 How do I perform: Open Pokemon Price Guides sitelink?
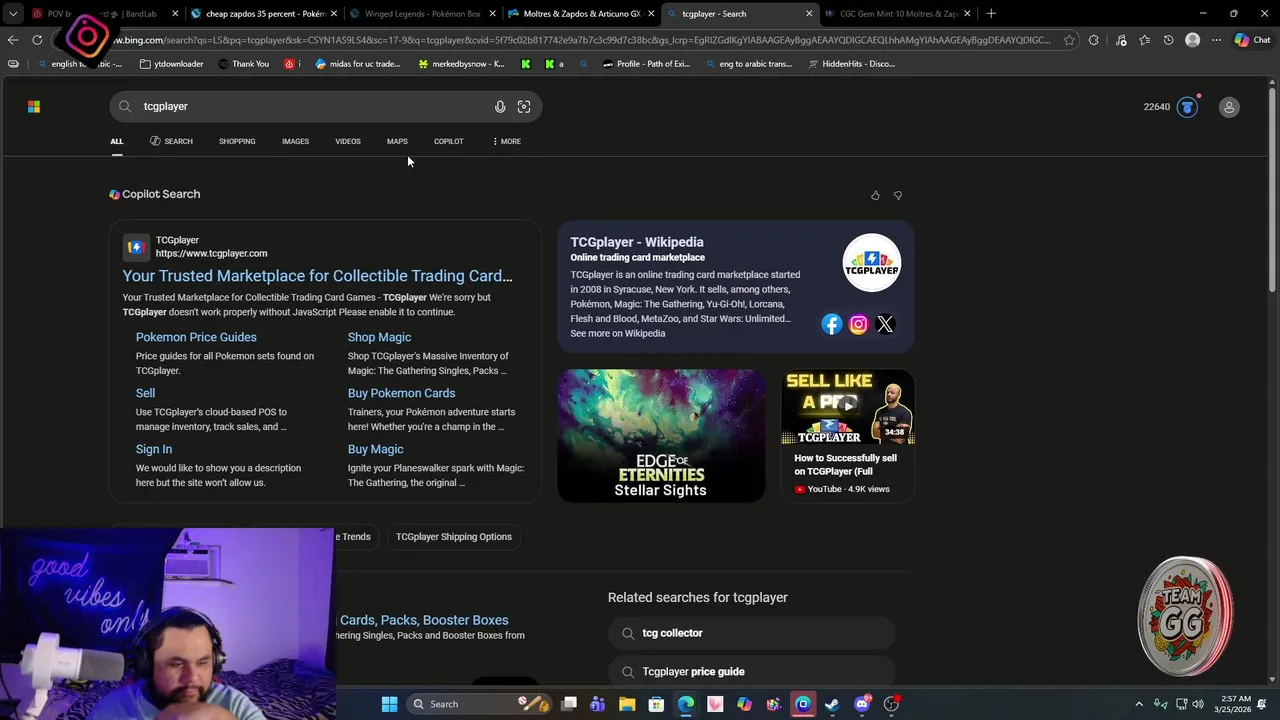[x=196, y=337]
